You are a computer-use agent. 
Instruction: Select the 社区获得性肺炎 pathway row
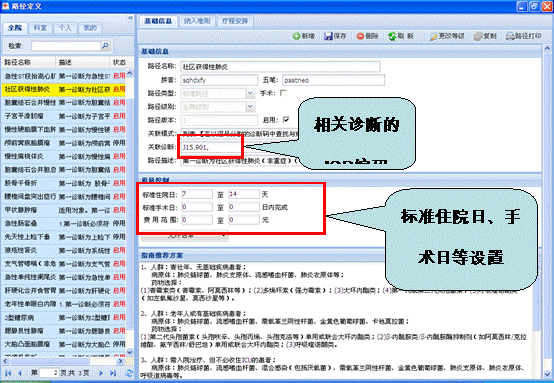click(64, 89)
